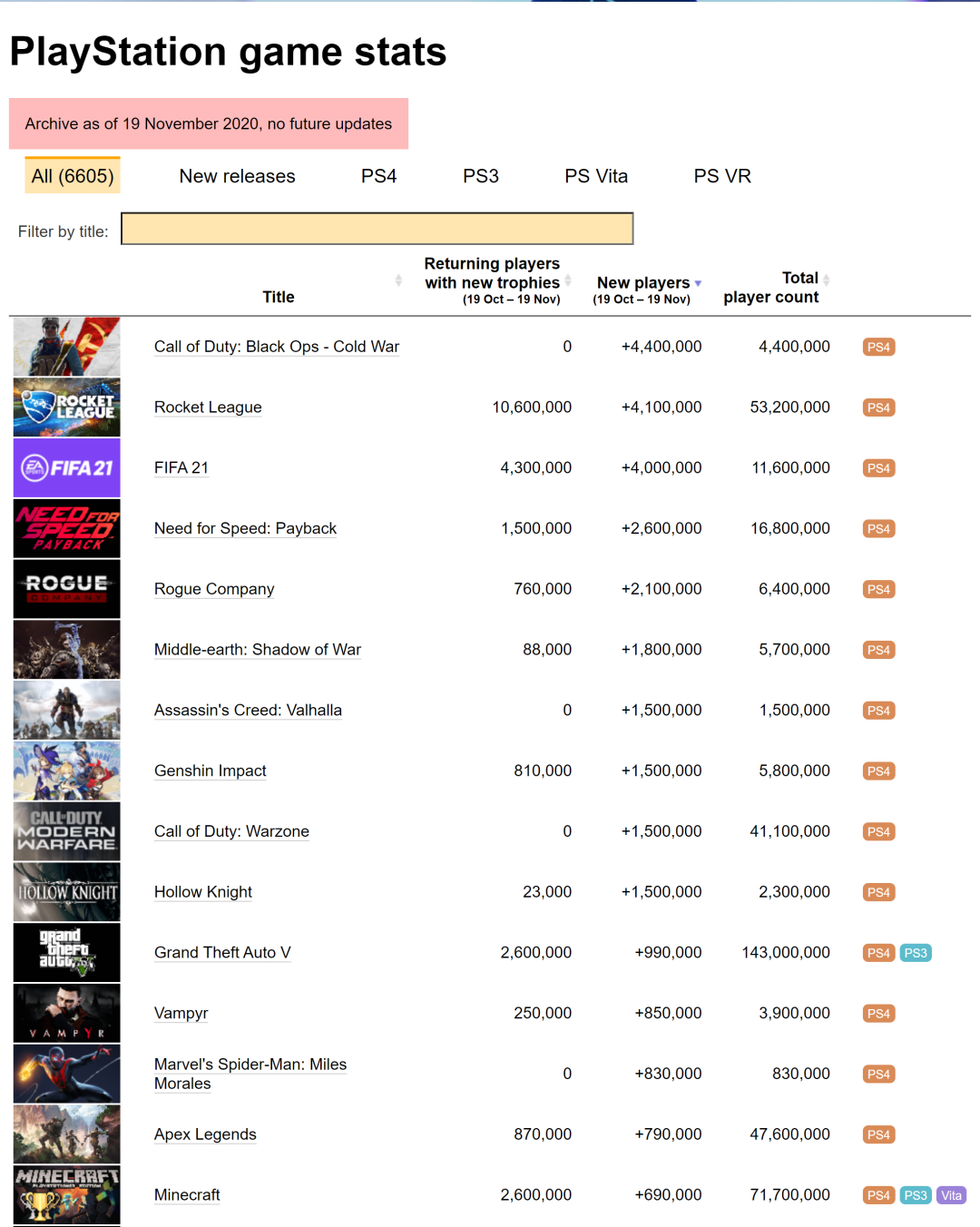Screen dimensions: 980x1227
Task: Open the Spider-Man: Miles Morales thumbnail
Action: click(x=67, y=1074)
